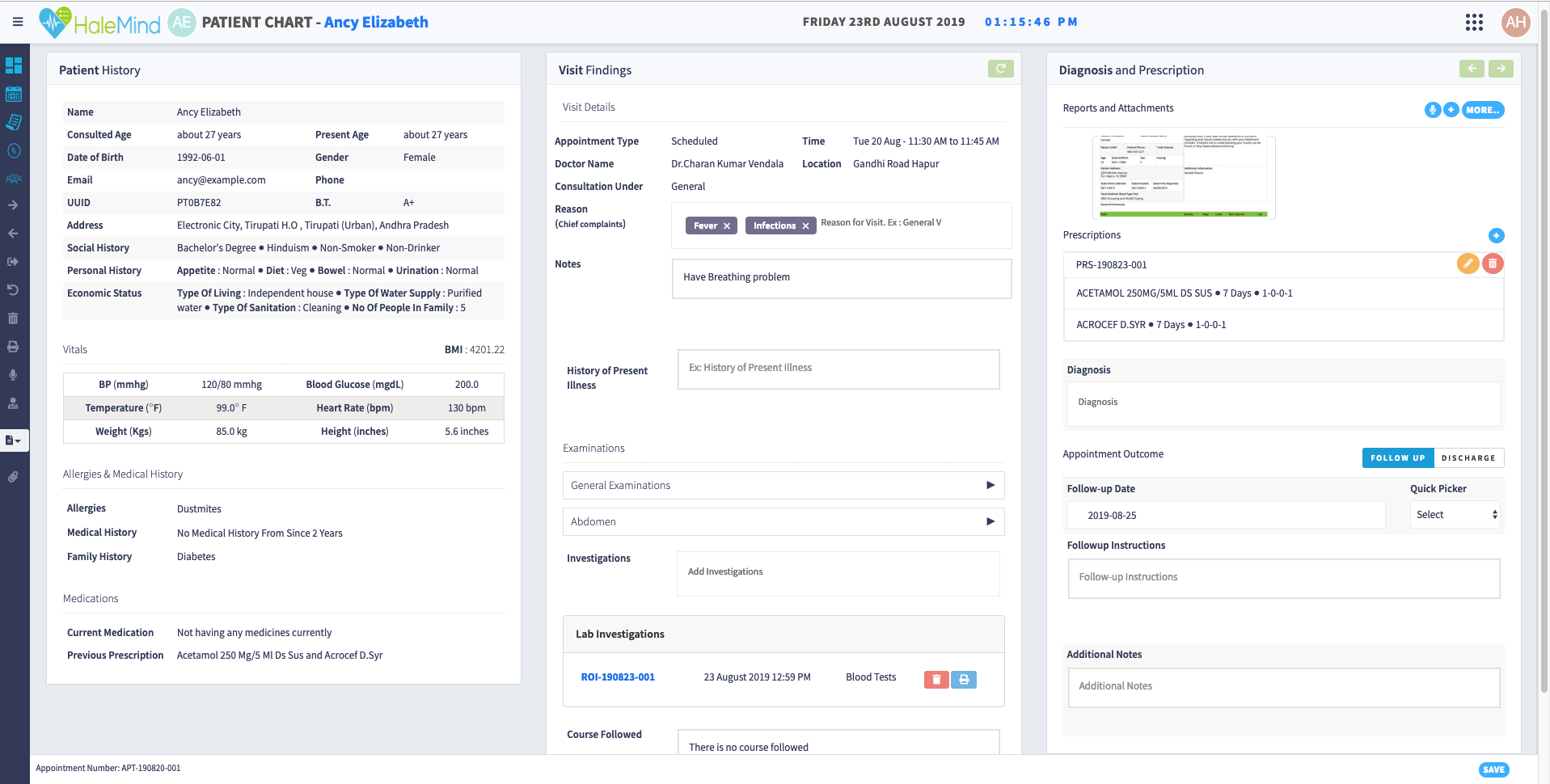Add a report attachment with plus icon
This screenshot has height=784, width=1550.
tap(1451, 110)
